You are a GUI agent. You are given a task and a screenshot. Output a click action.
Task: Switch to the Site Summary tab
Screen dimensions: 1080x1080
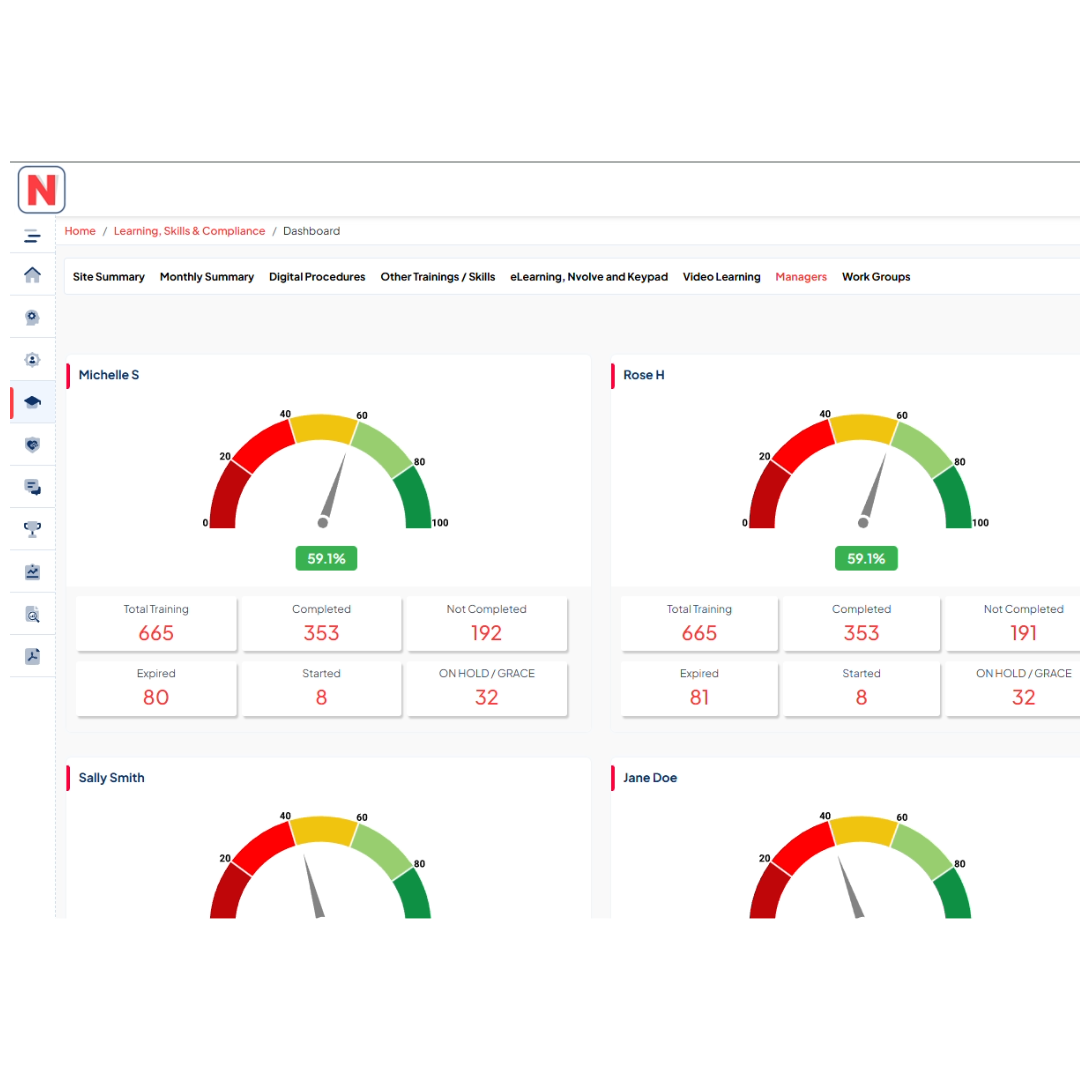tap(108, 277)
